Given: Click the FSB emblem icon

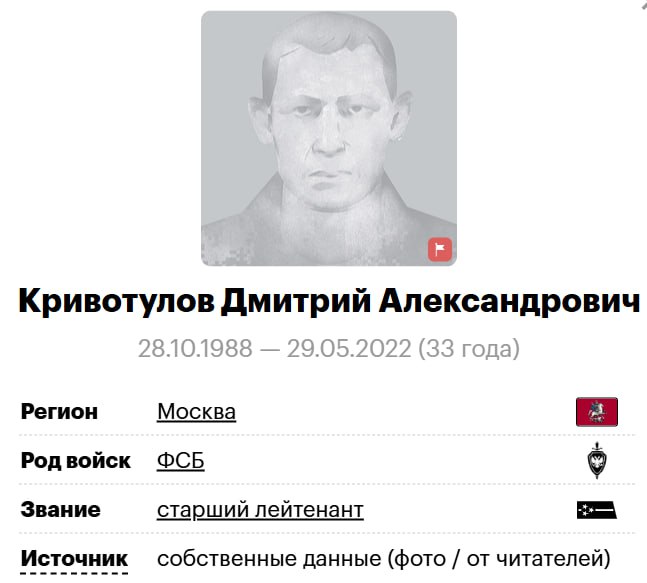Looking at the screenshot, I should [597, 460].
